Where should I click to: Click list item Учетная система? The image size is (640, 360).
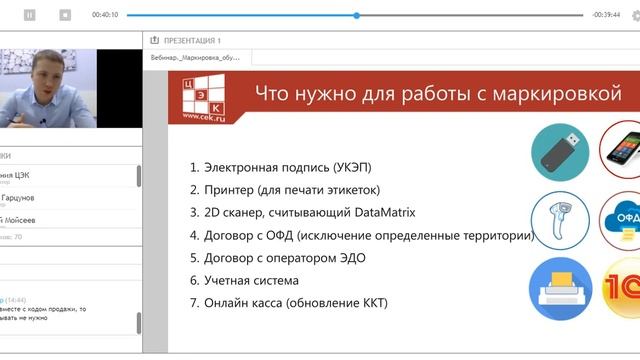click(244, 280)
